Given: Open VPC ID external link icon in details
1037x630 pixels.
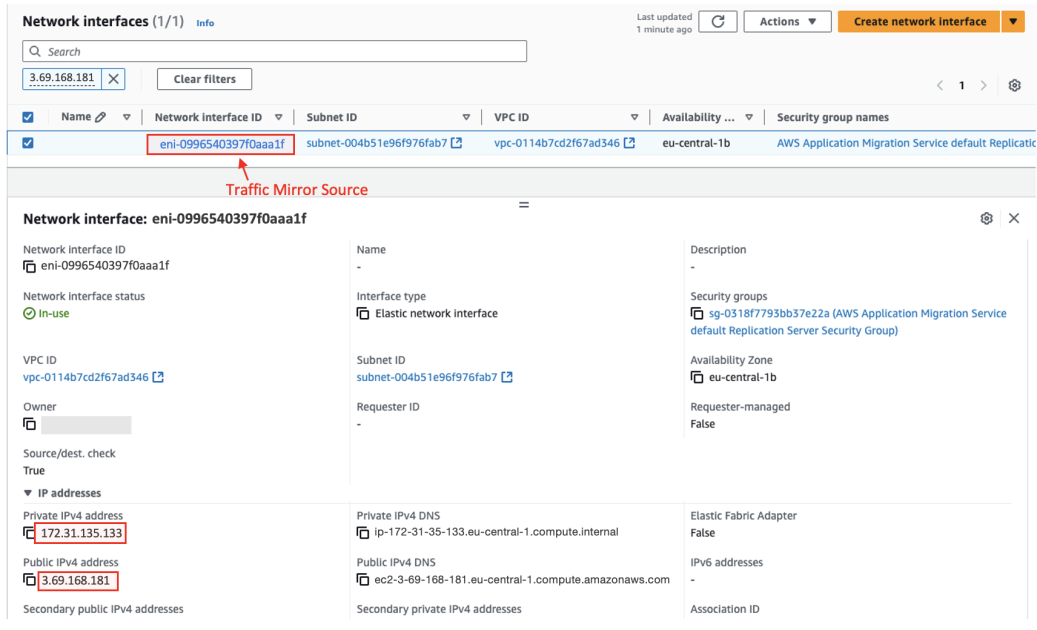Looking at the screenshot, I should pyautogui.click(x=158, y=377).
